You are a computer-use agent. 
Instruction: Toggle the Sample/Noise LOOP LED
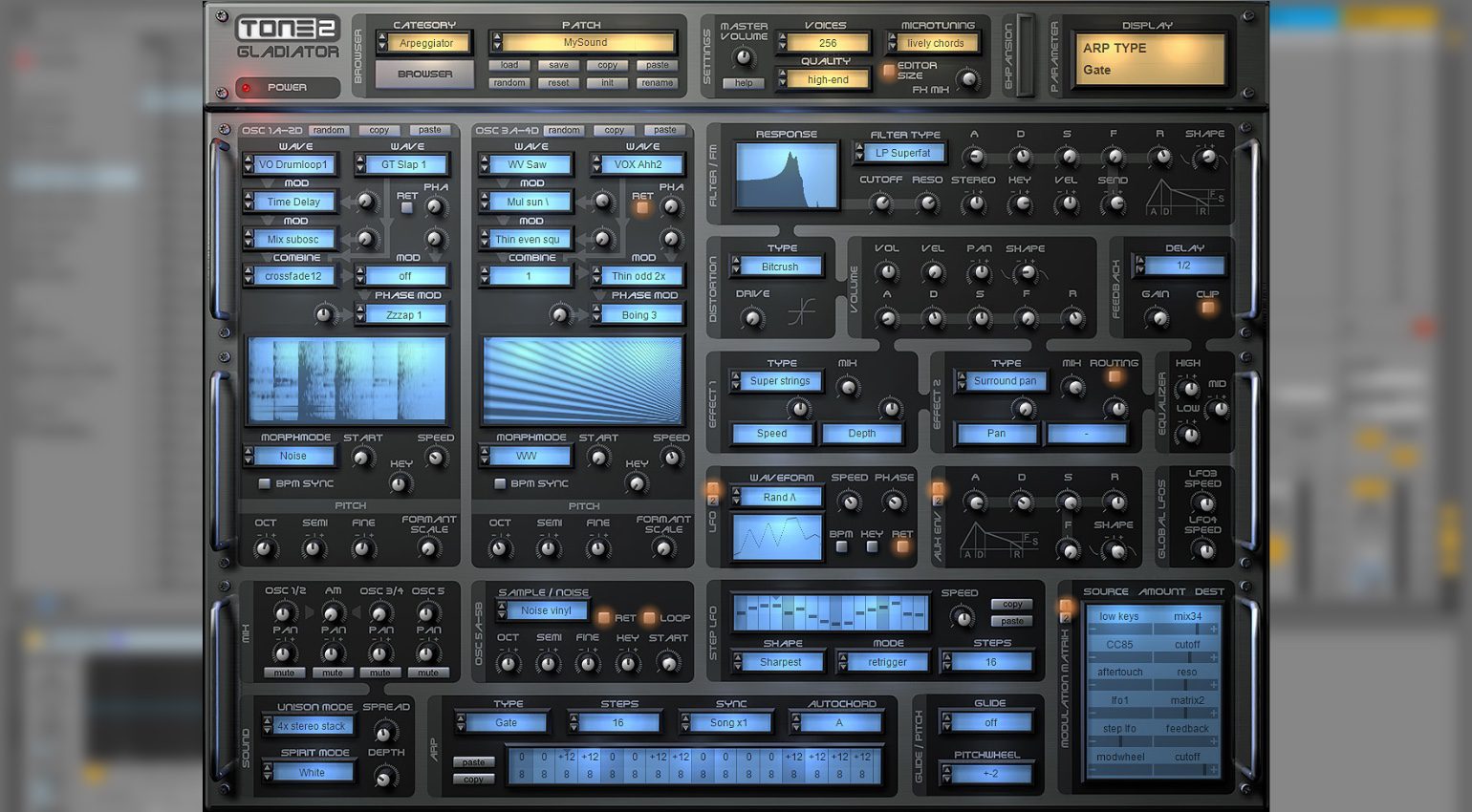pos(649,617)
